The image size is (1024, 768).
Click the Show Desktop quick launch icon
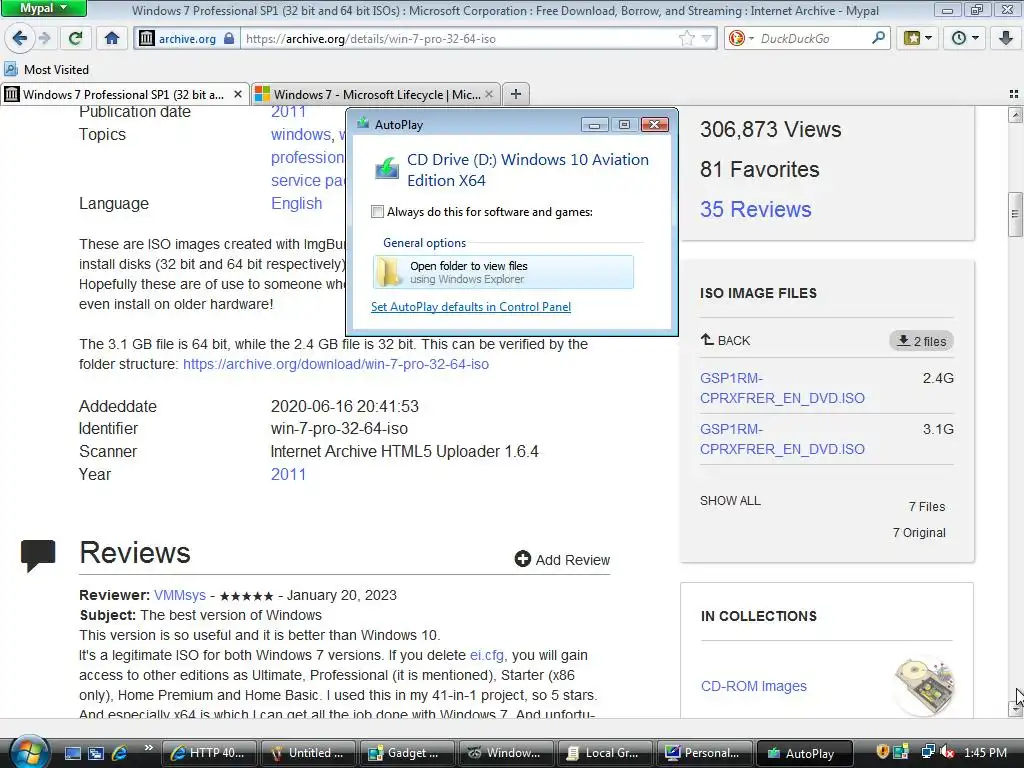click(72, 753)
